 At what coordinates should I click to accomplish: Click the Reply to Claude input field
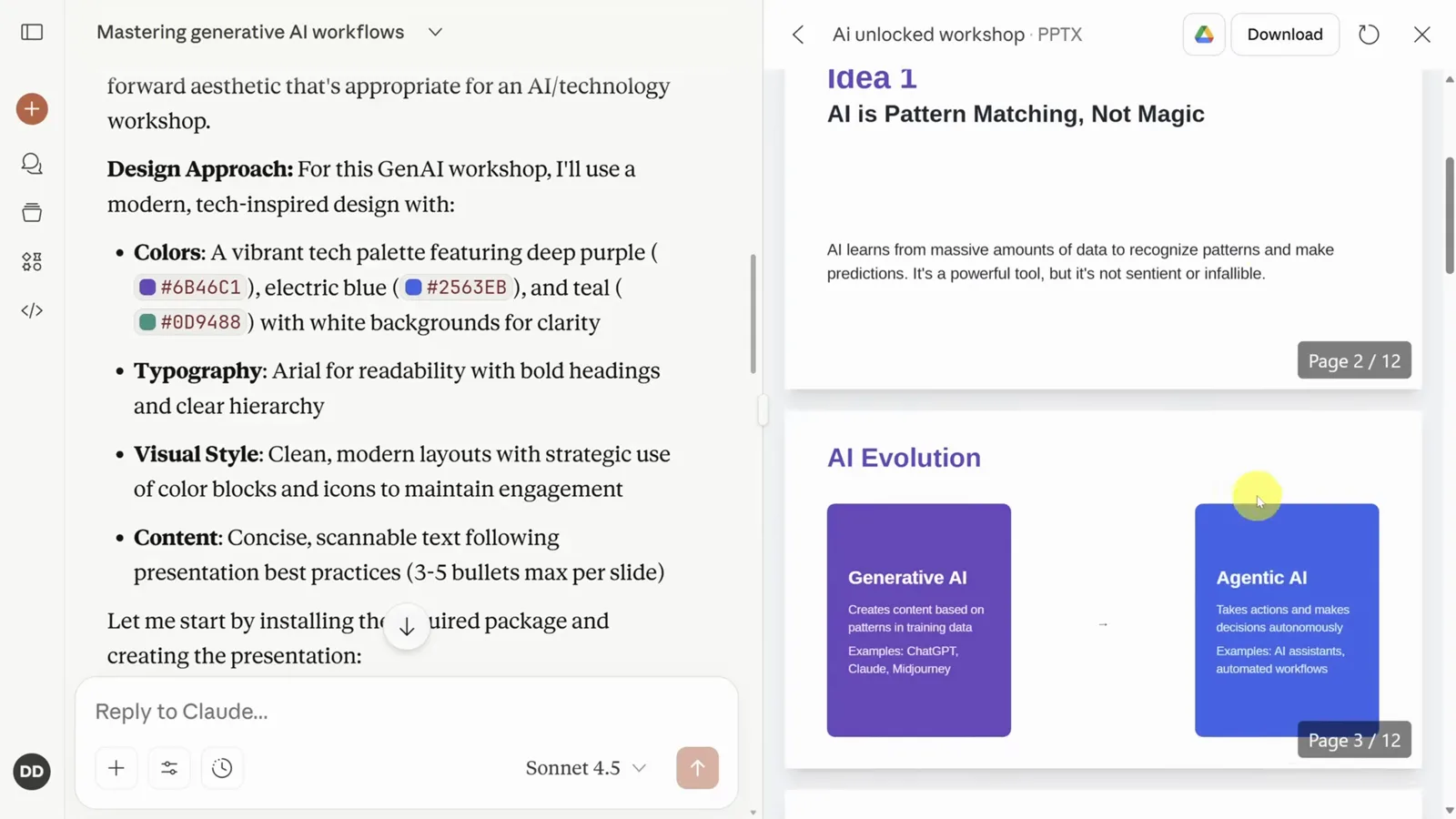coord(406,712)
